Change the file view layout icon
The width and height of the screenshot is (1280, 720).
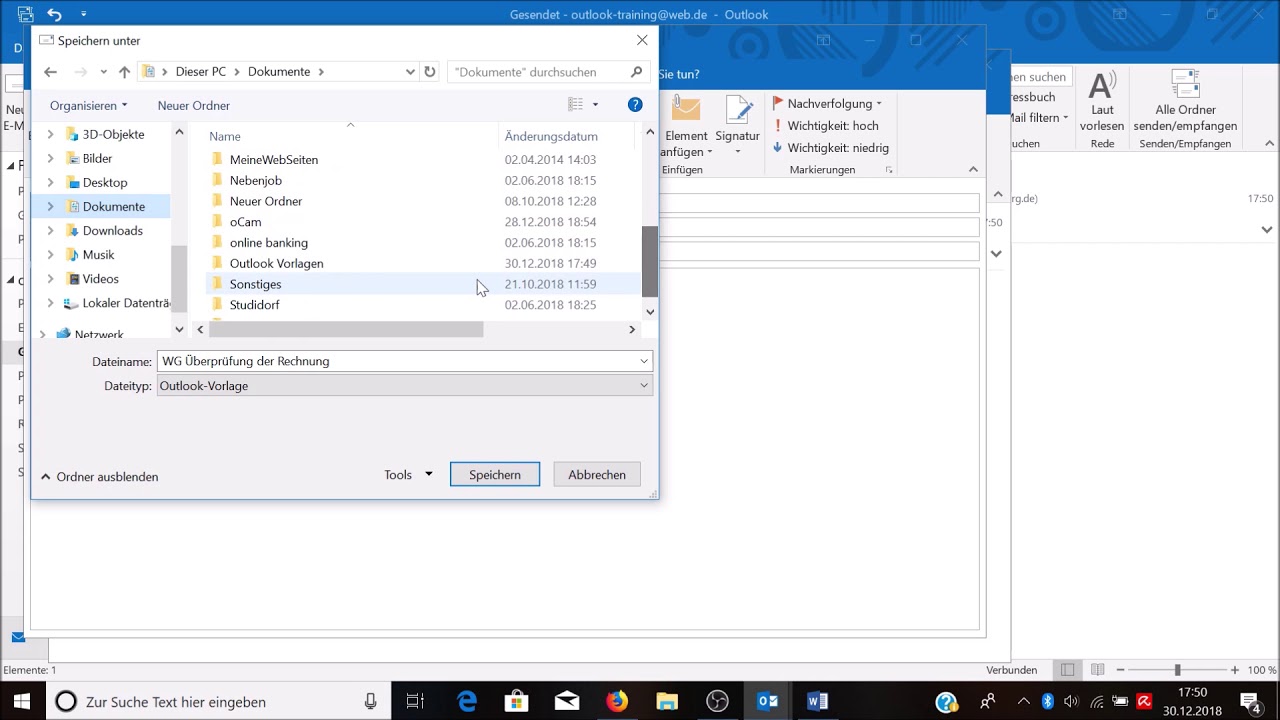[x=575, y=105]
